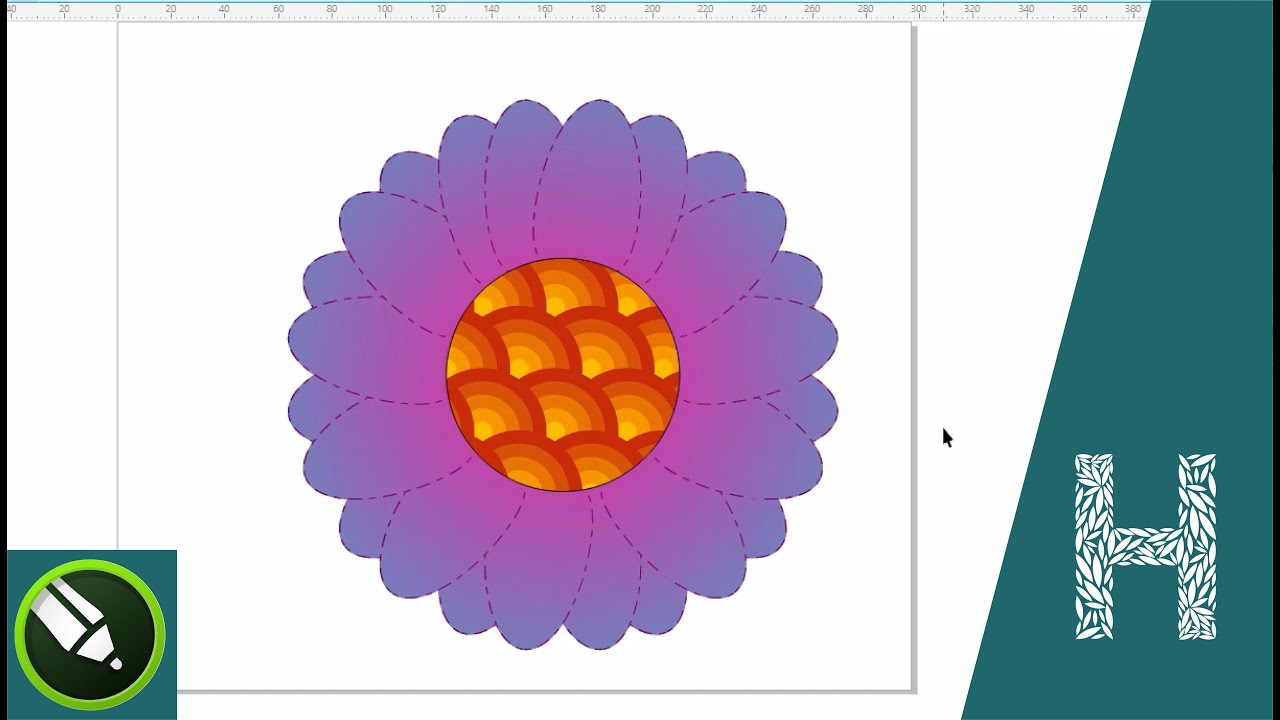Click the ruler mark labeled 300

click(919, 9)
